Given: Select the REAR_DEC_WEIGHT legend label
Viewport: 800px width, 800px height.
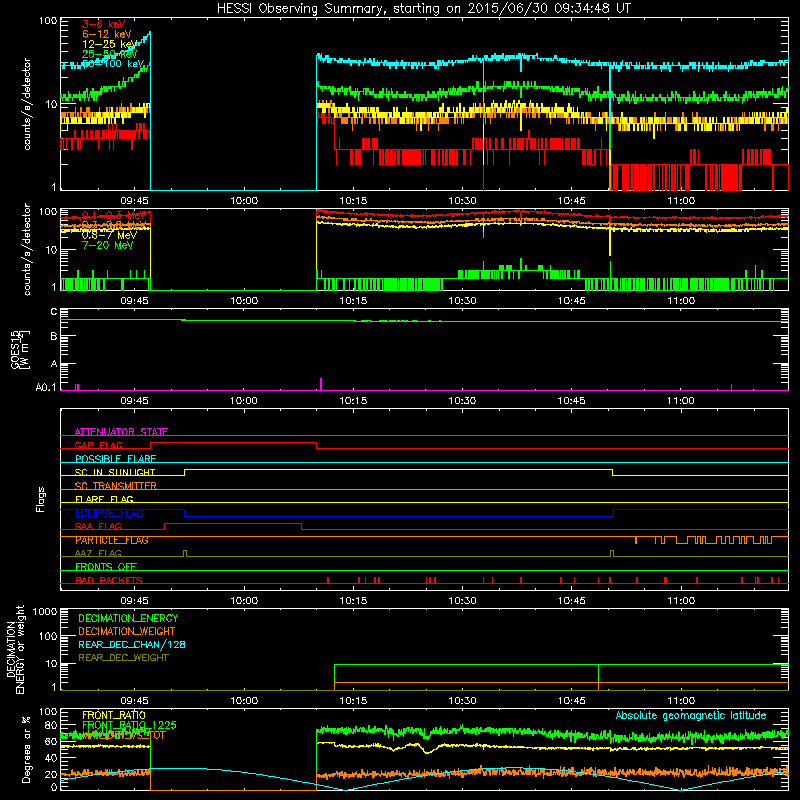Looking at the screenshot, I should [x=123, y=658].
